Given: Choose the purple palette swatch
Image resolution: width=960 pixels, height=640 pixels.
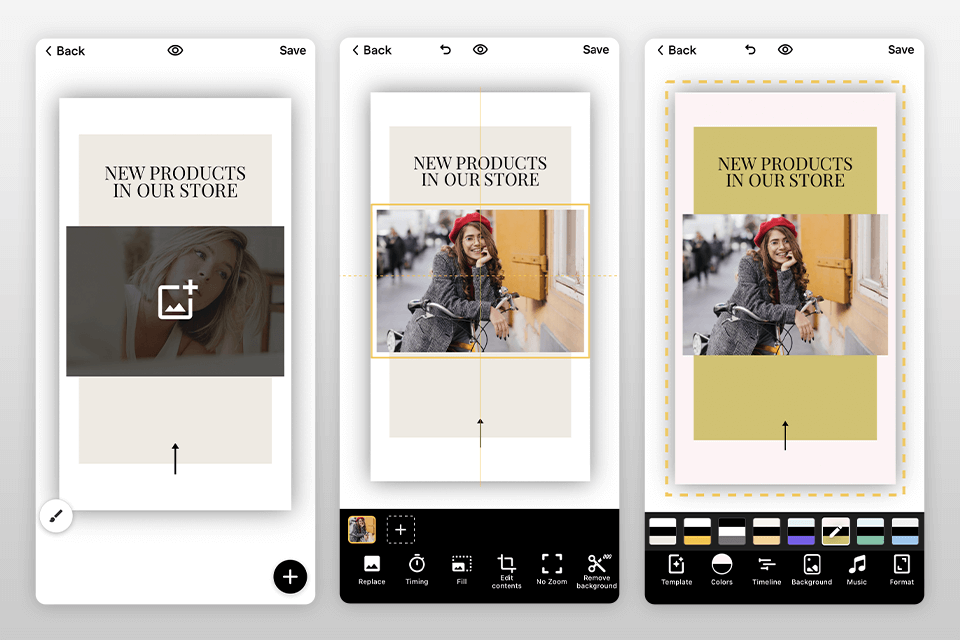Looking at the screenshot, I should pos(801,531).
